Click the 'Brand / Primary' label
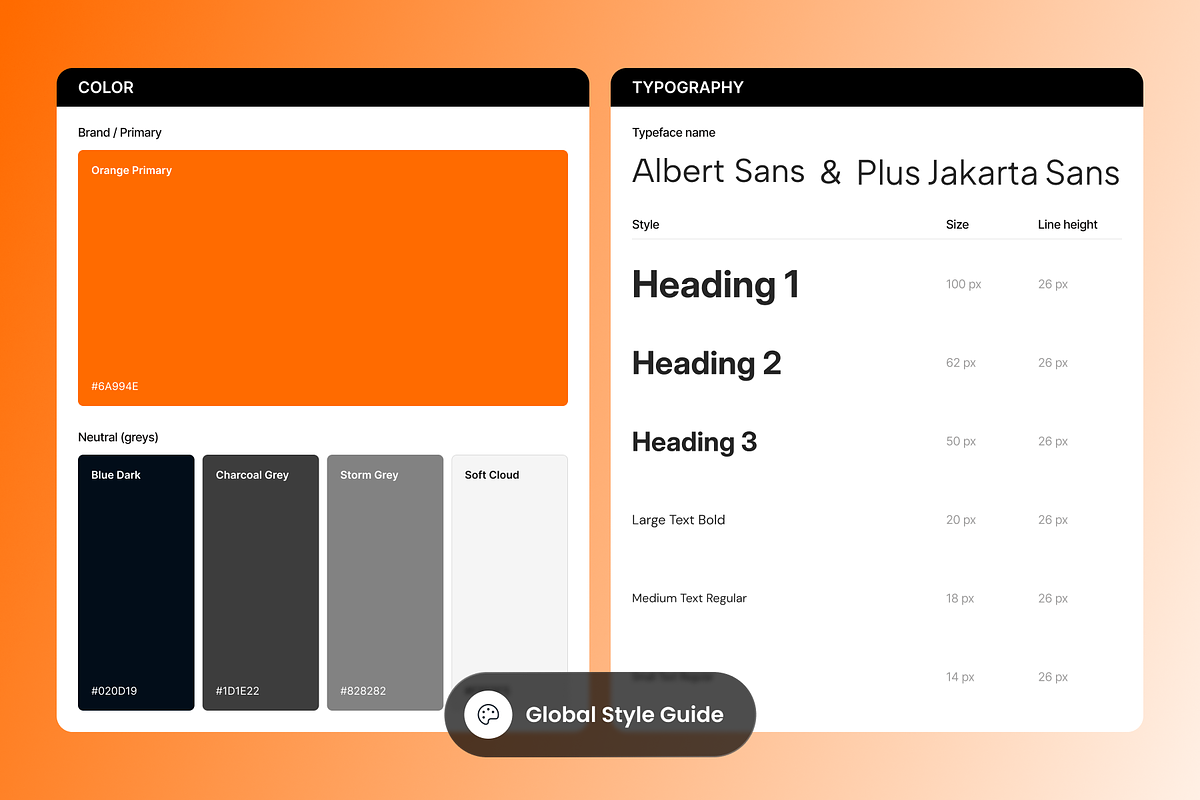 120,132
